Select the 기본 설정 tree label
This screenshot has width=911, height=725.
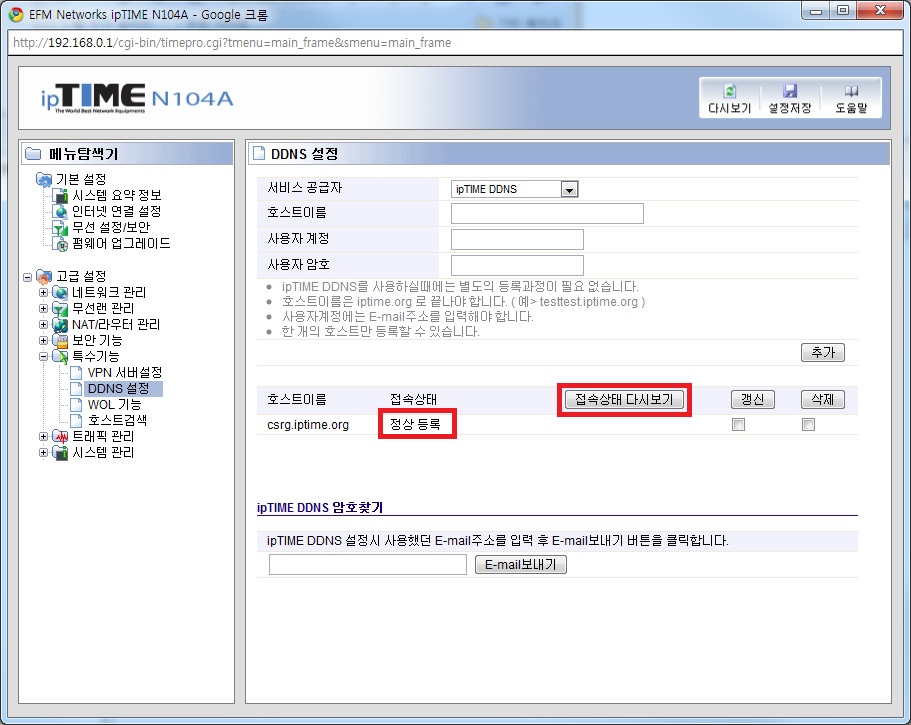[x=81, y=180]
